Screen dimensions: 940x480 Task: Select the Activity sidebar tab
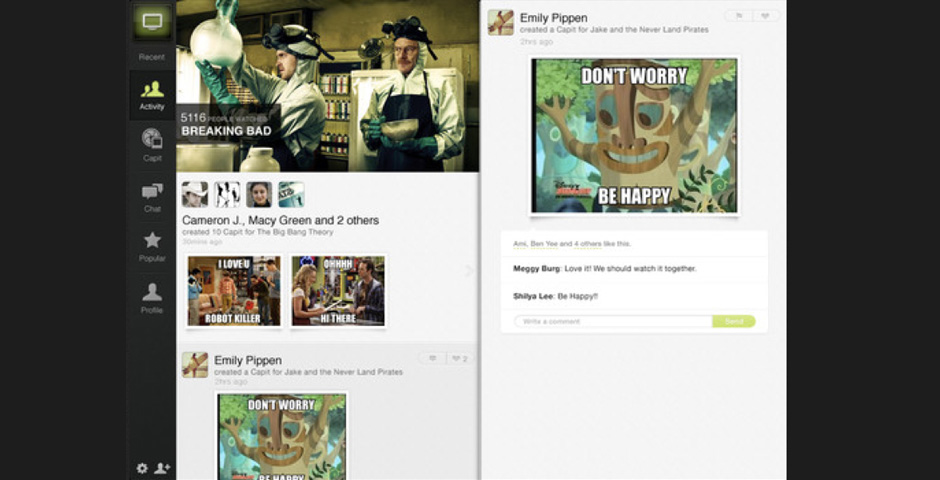(152, 95)
